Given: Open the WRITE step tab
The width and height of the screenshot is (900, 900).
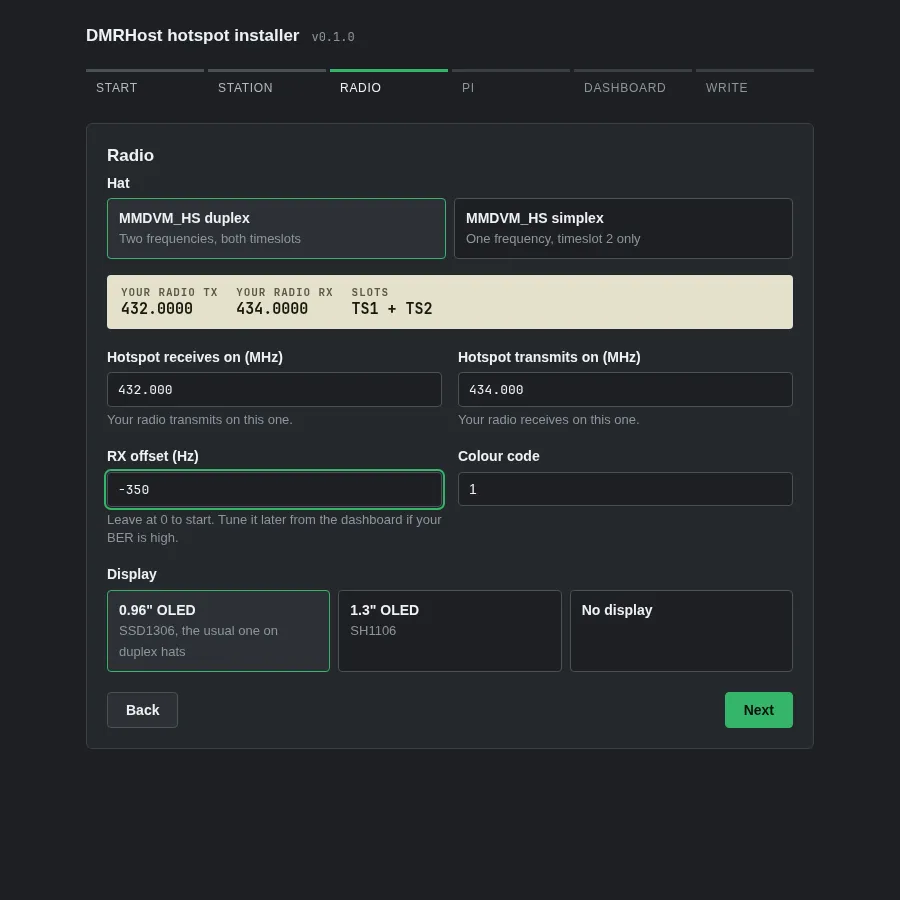Looking at the screenshot, I should [755, 84].
